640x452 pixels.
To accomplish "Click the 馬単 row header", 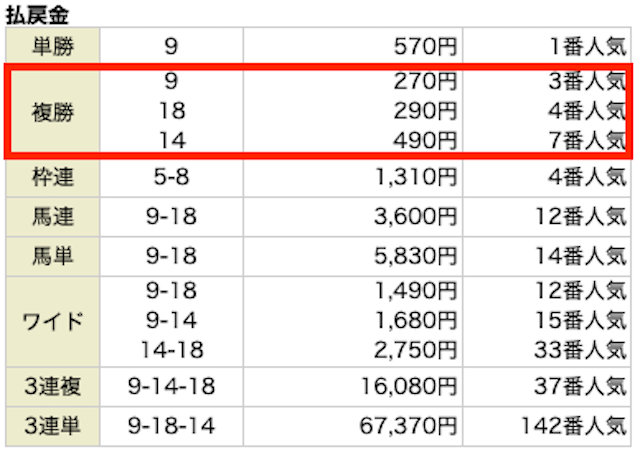I will pyautogui.click(x=53, y=256).
